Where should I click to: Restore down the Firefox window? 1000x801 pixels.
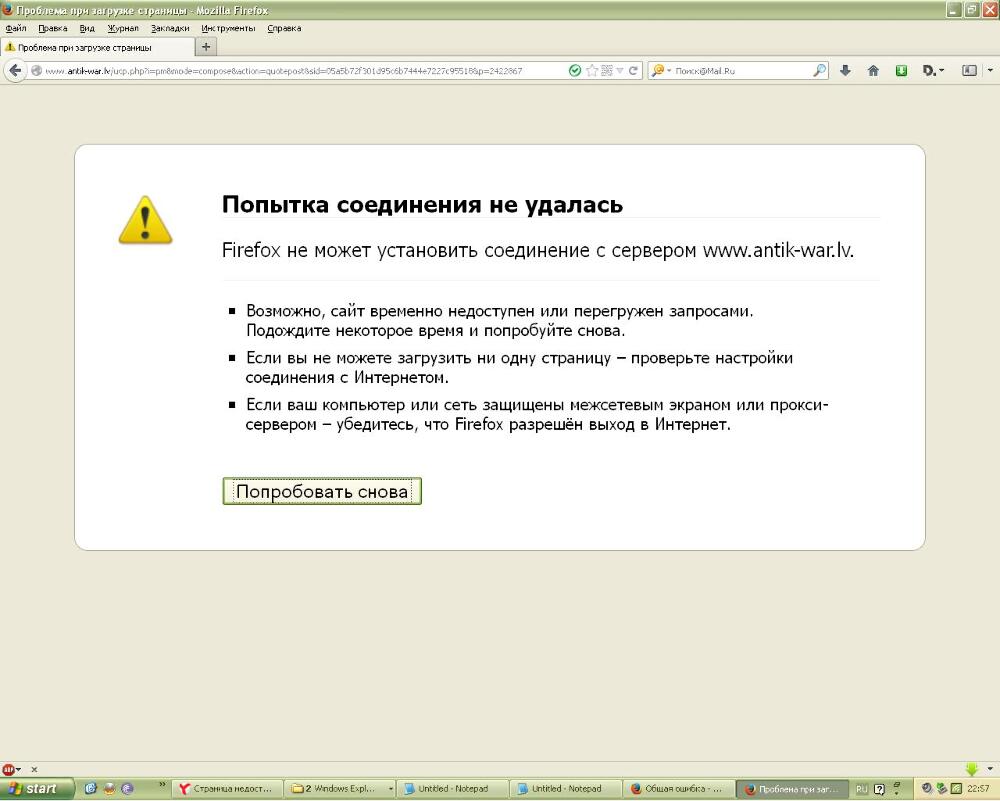pos(971,10)
